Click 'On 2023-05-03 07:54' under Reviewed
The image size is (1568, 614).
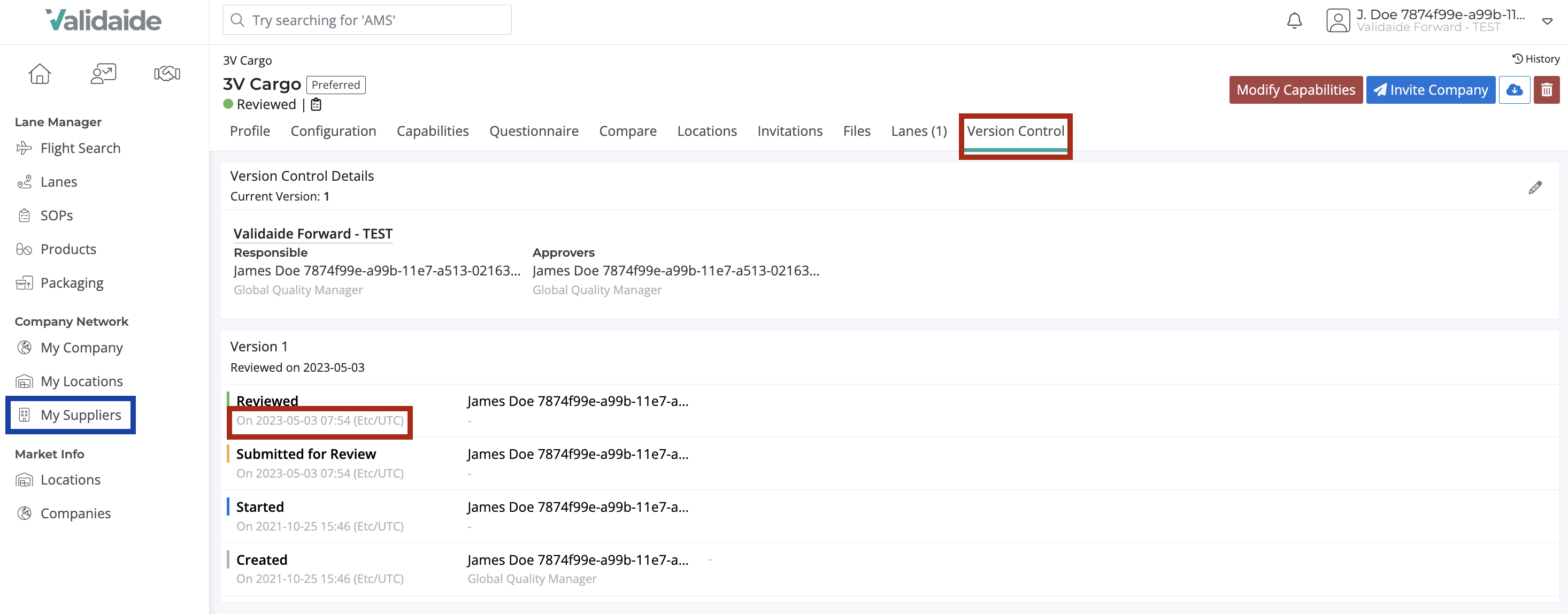click(x=320, y=420)
